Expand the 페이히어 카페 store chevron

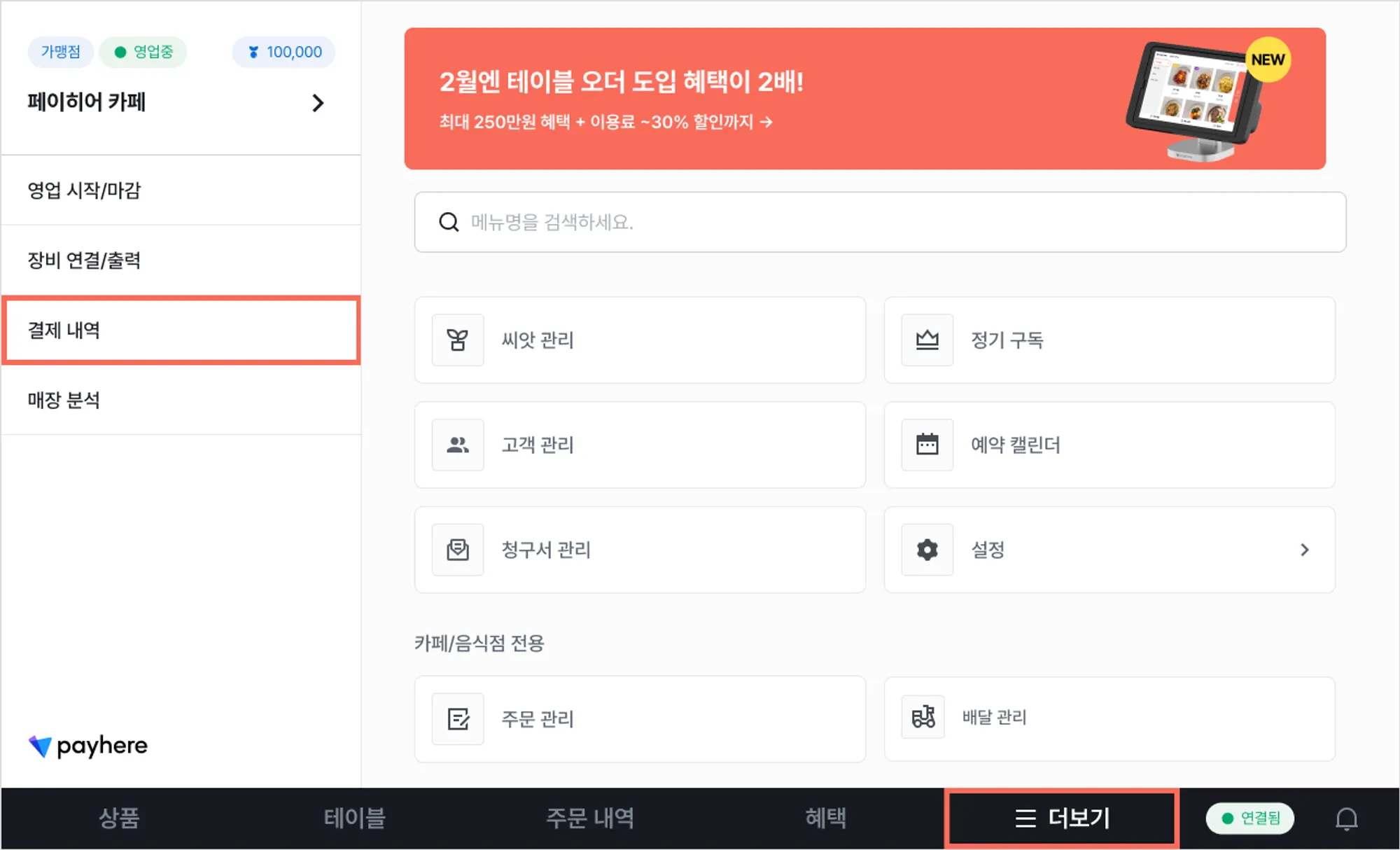pyautogui.click(x=318, y=104)
